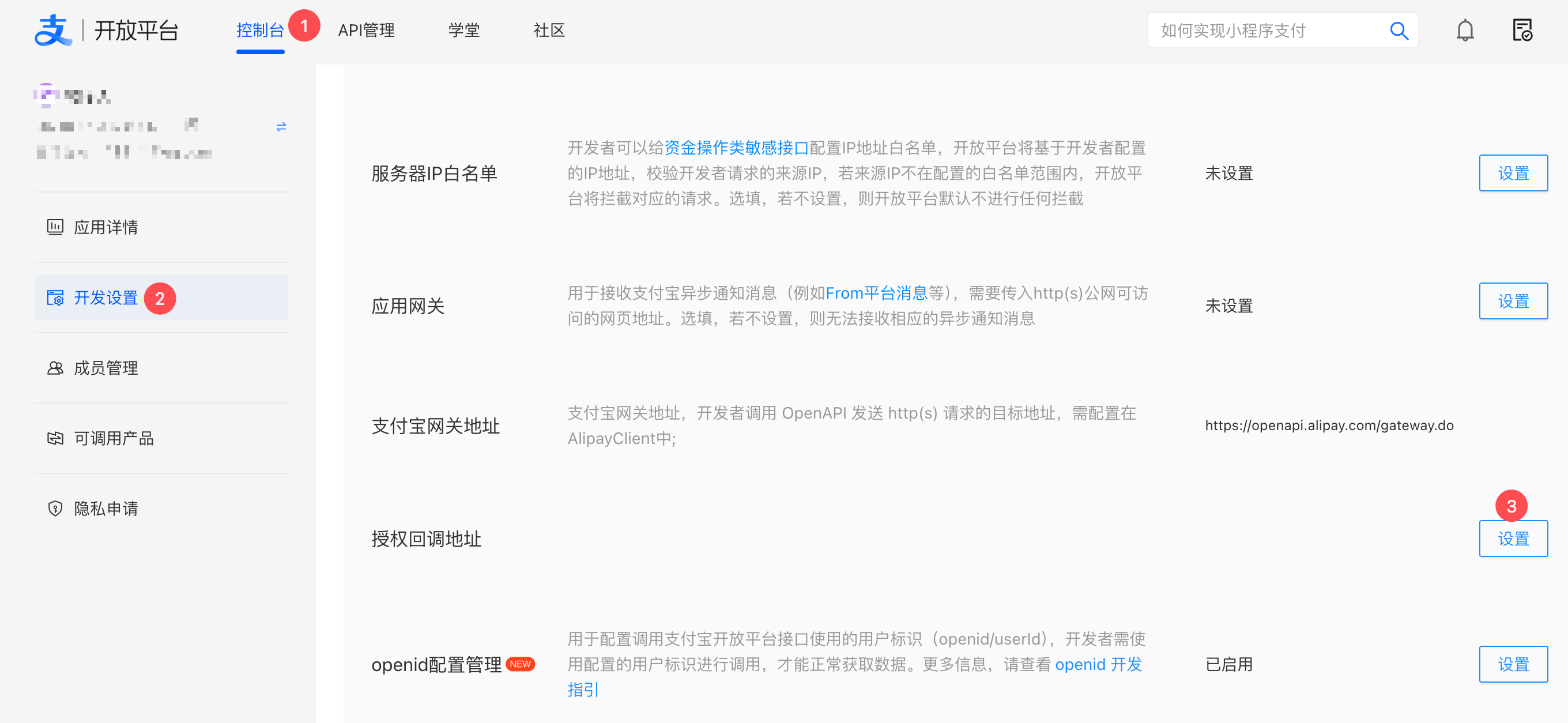Open the API管理 tab

point(367,31)
